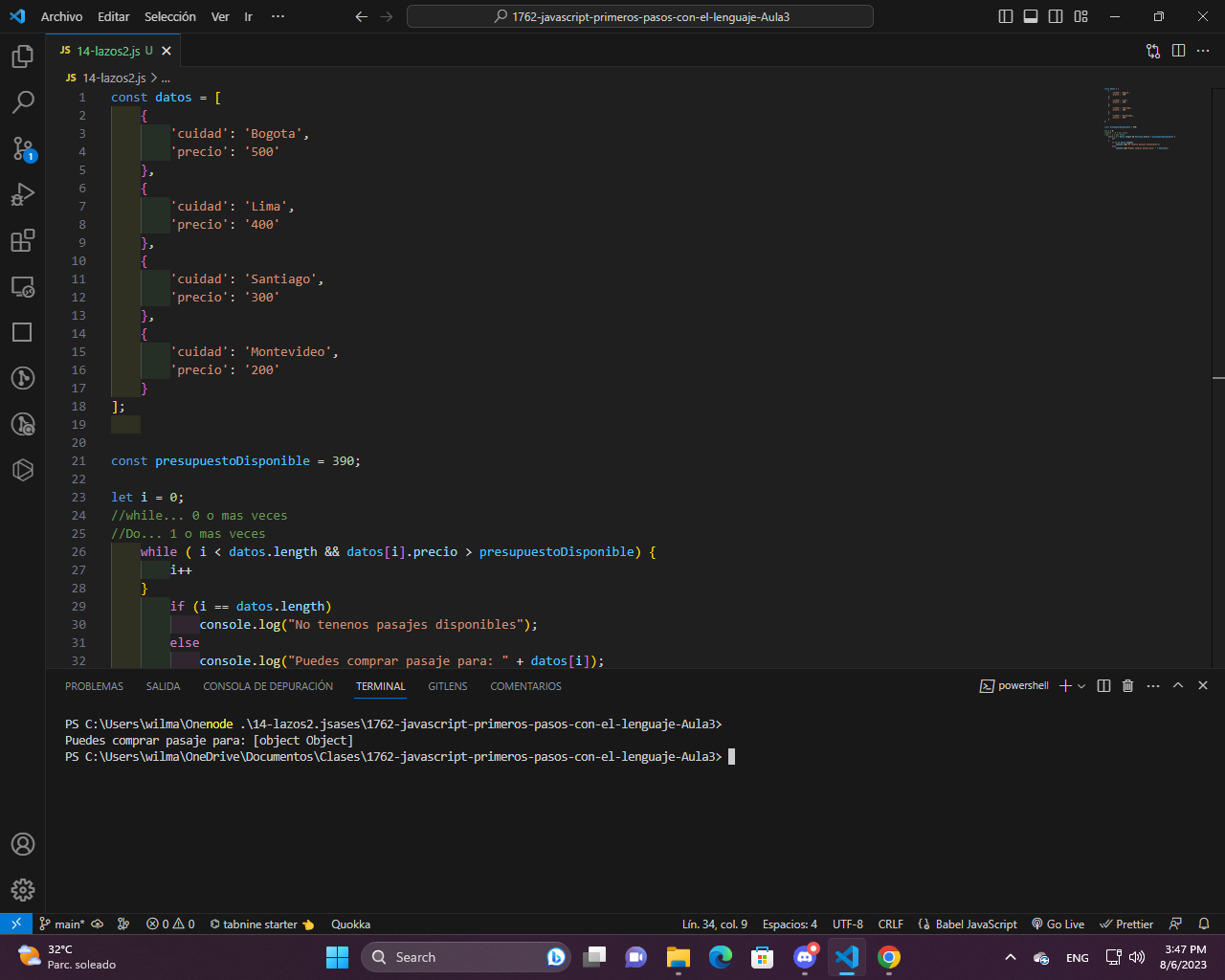Close the 14-lazos2.js editor tab
1225x980 pixels.
(x=167, y=51)
